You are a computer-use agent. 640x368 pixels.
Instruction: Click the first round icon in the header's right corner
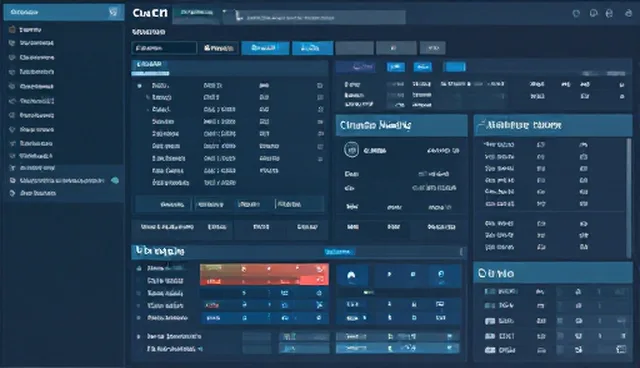(576, 13)
